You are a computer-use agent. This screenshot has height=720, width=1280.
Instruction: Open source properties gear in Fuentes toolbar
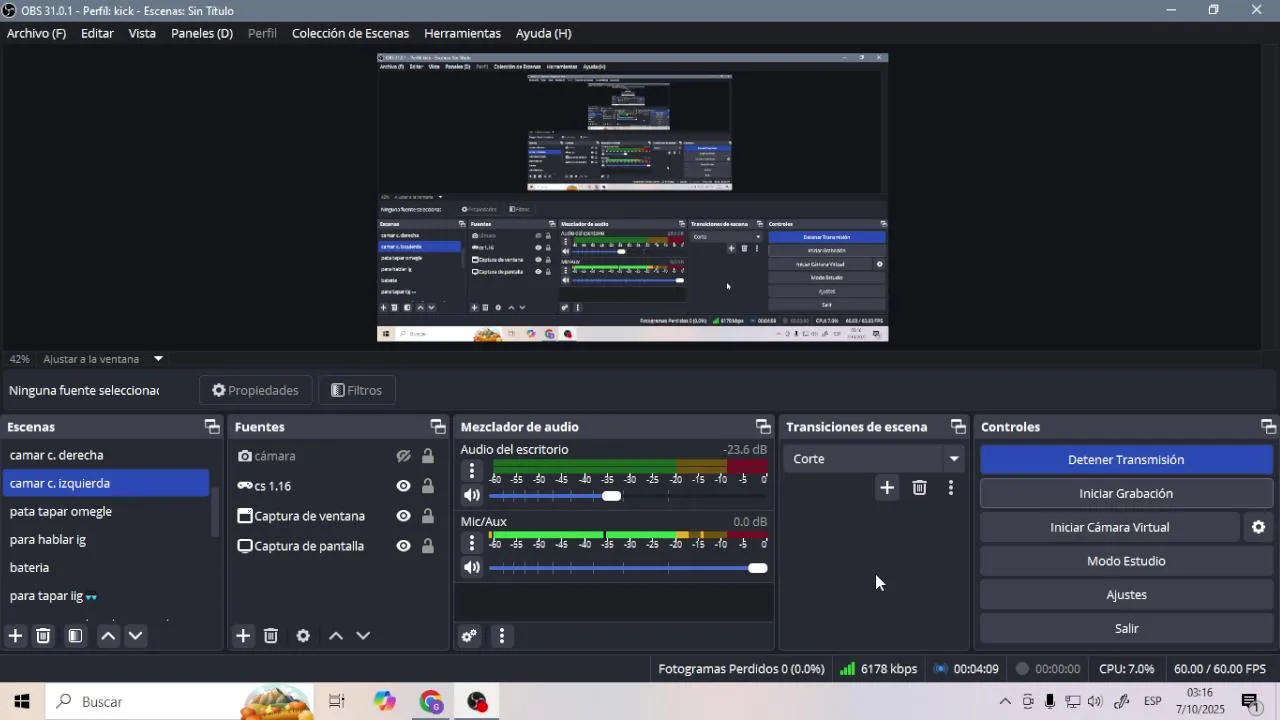point(303,636)
